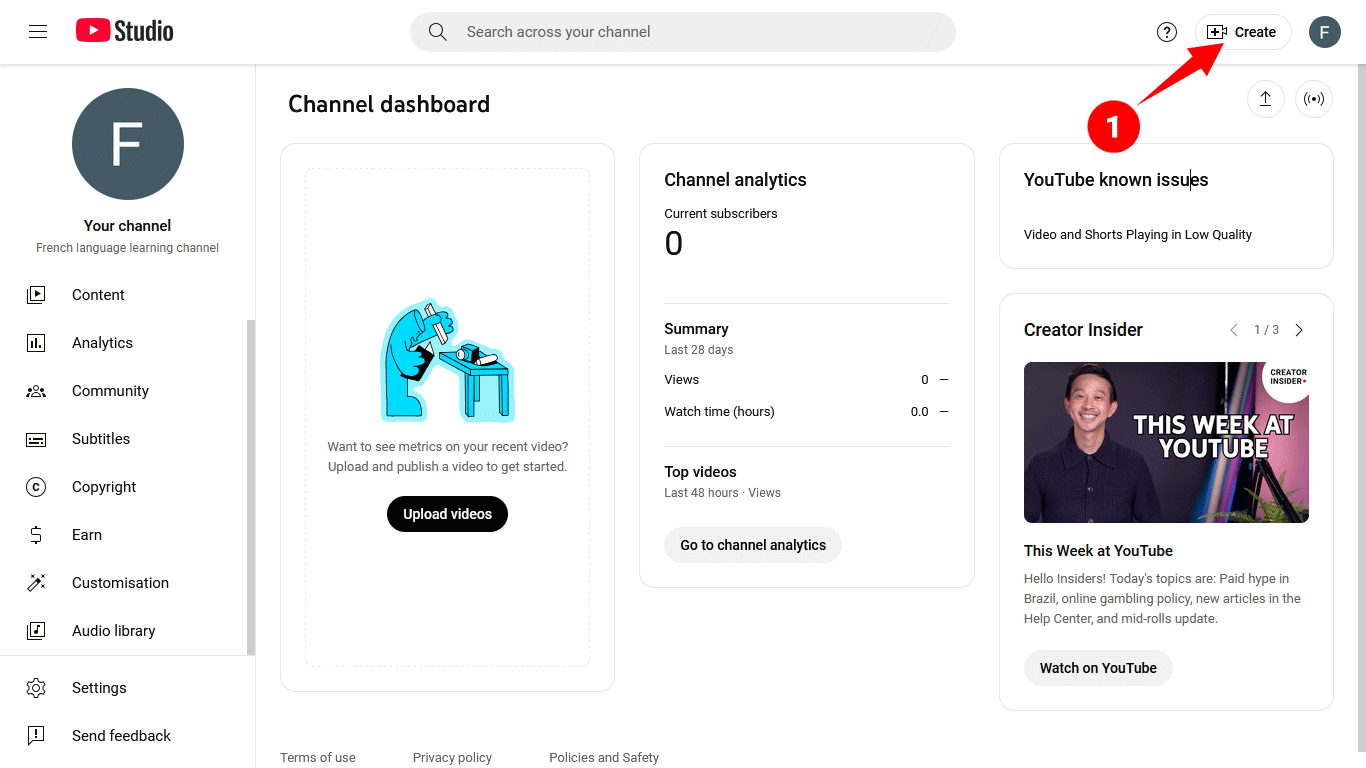Click the sidebar vertical scrollbar

point(251,487)
